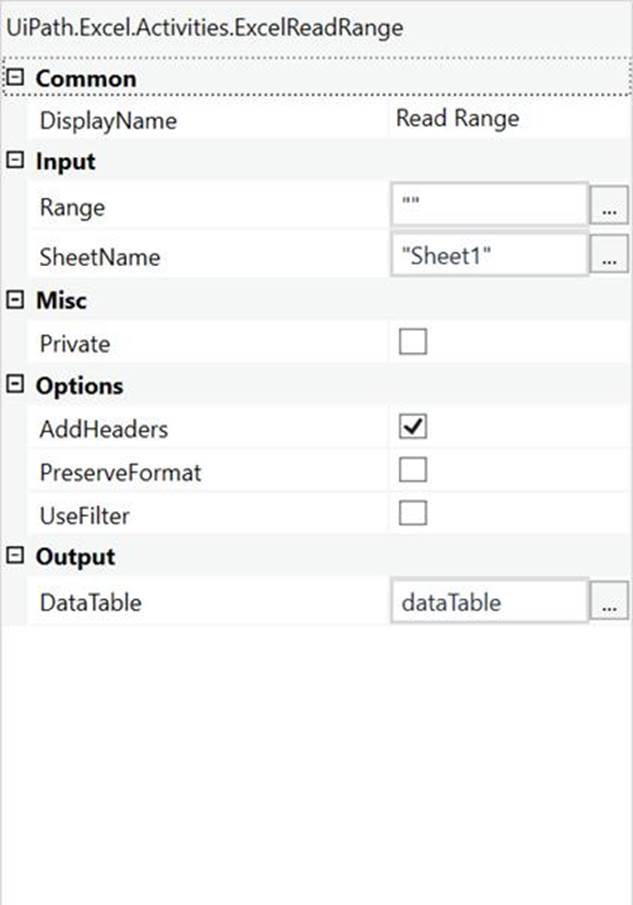Collapse the Options section
Viewport: 633px width, 905px height.
point(14,386)
